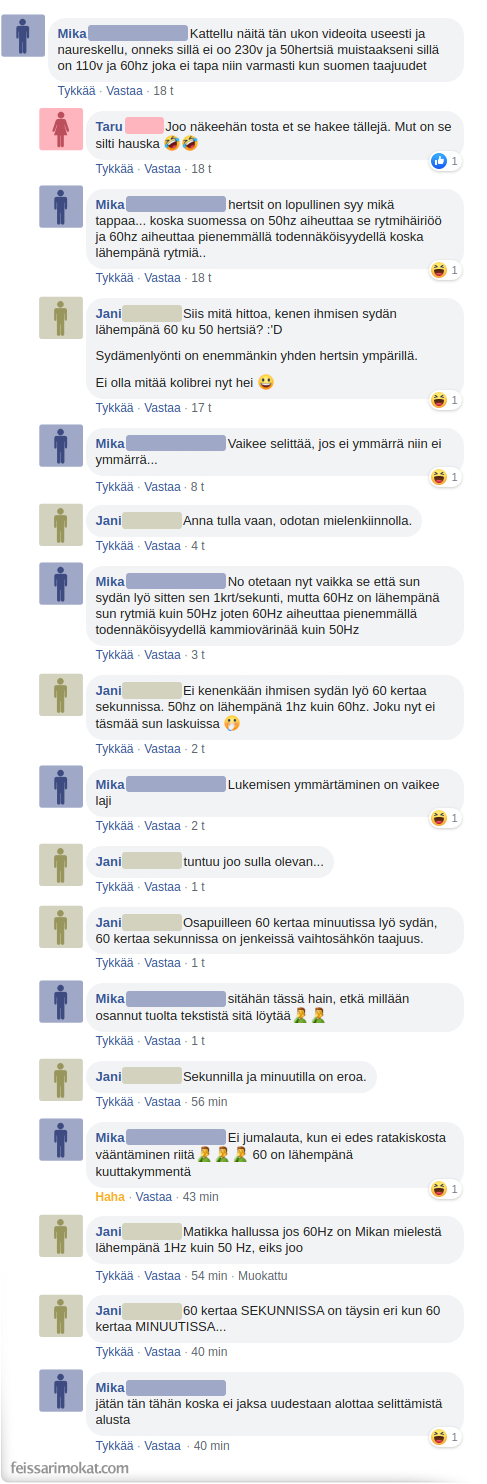Click the laughing reaction on the 'Vaikee selittää' comment
Image resolution: width=487 pixels, height=1484 pixels.
tap(438, 478)
